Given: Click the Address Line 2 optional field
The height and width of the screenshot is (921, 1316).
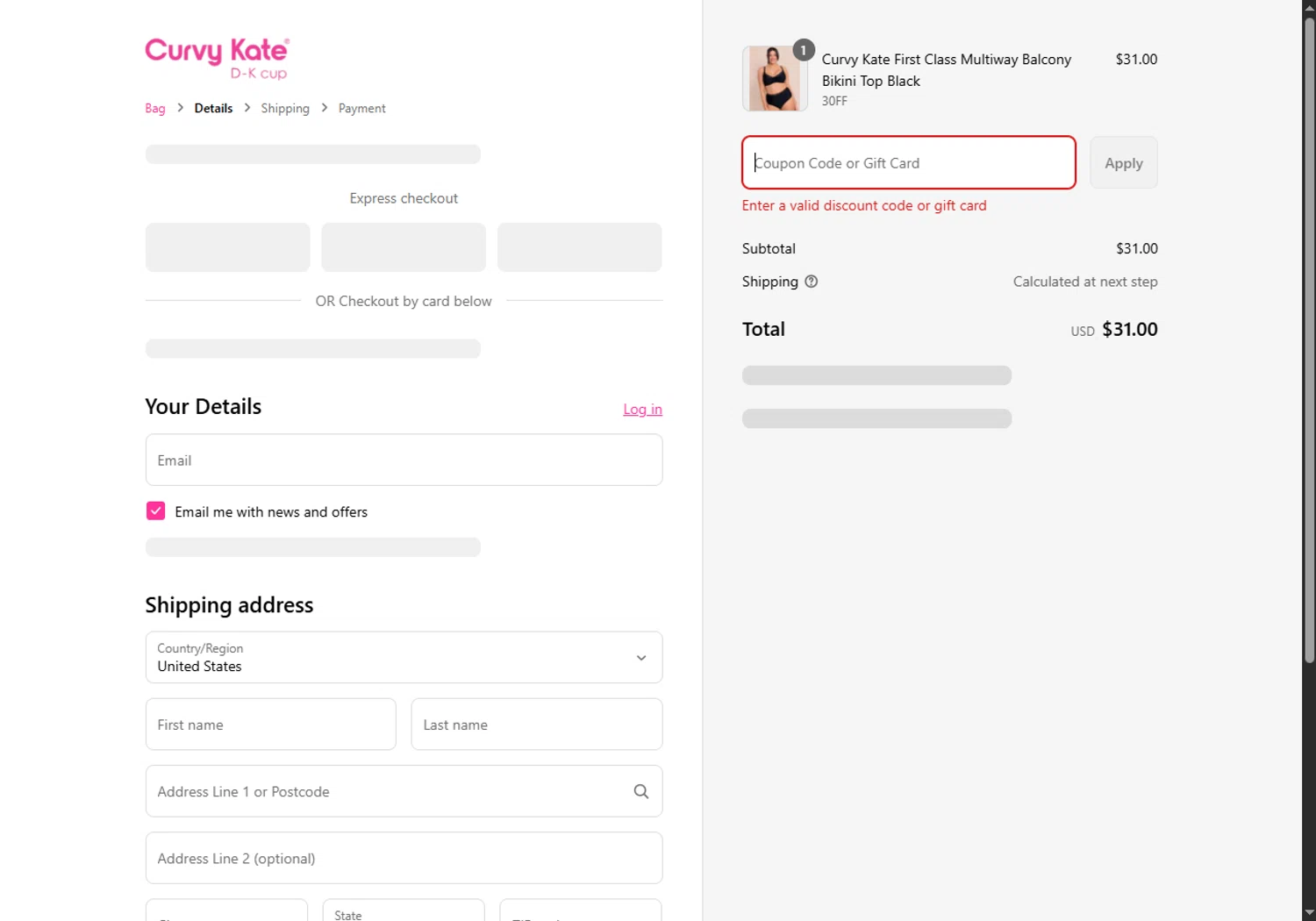Looking at the screenshot, I should (404, 858).
